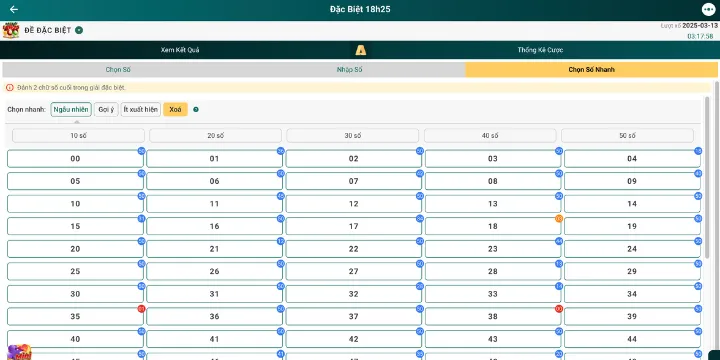720x360 pixels.
Task: Open Xem Kết Quả tab
Action: [180, 50]
